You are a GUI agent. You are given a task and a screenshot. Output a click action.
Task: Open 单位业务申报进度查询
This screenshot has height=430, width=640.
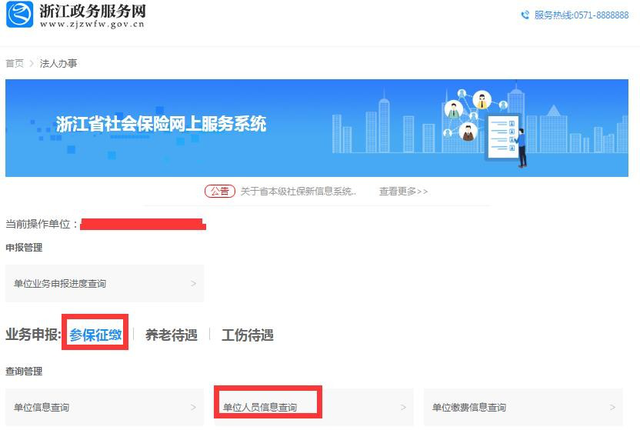104,284
